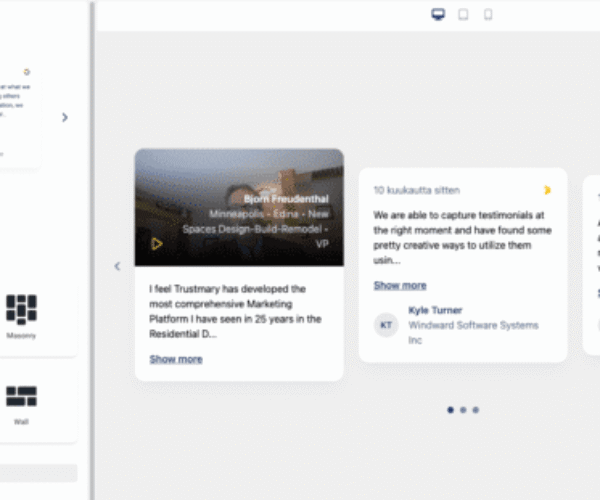Click the Bjorn Freudenthal name overlay

point(286,199)
